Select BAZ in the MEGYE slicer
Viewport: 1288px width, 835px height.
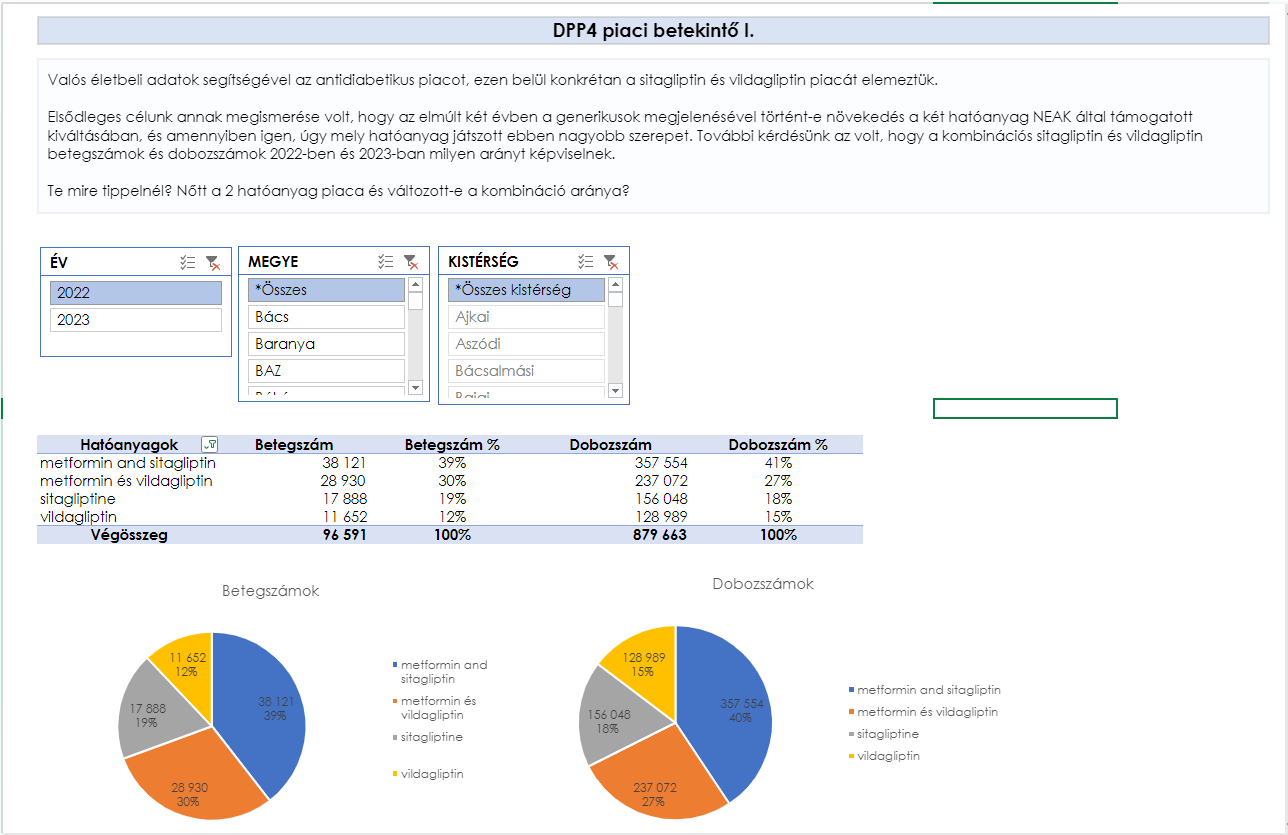pyautogui.click(x=326, y=371)
